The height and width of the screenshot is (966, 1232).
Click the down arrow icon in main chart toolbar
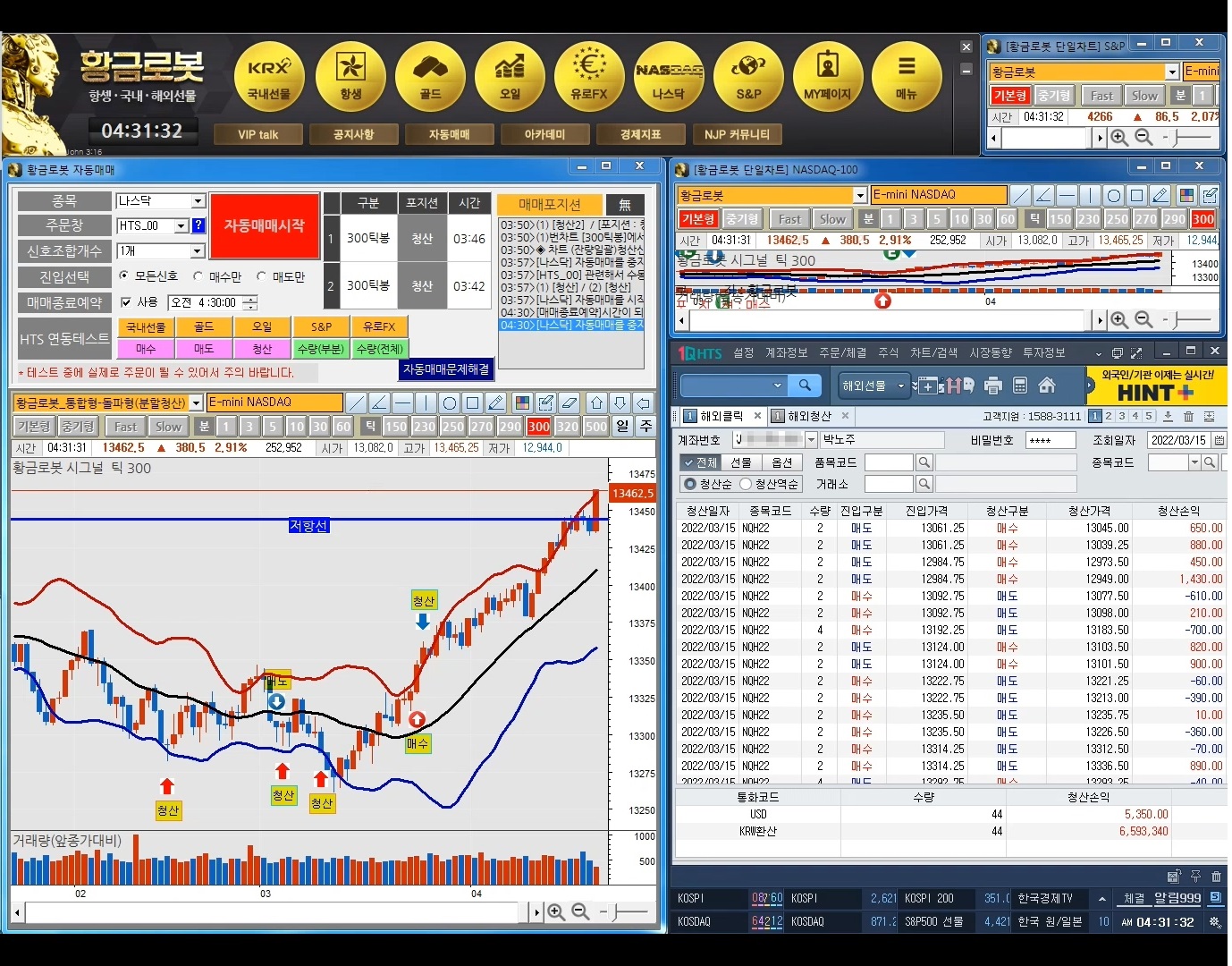620,402
